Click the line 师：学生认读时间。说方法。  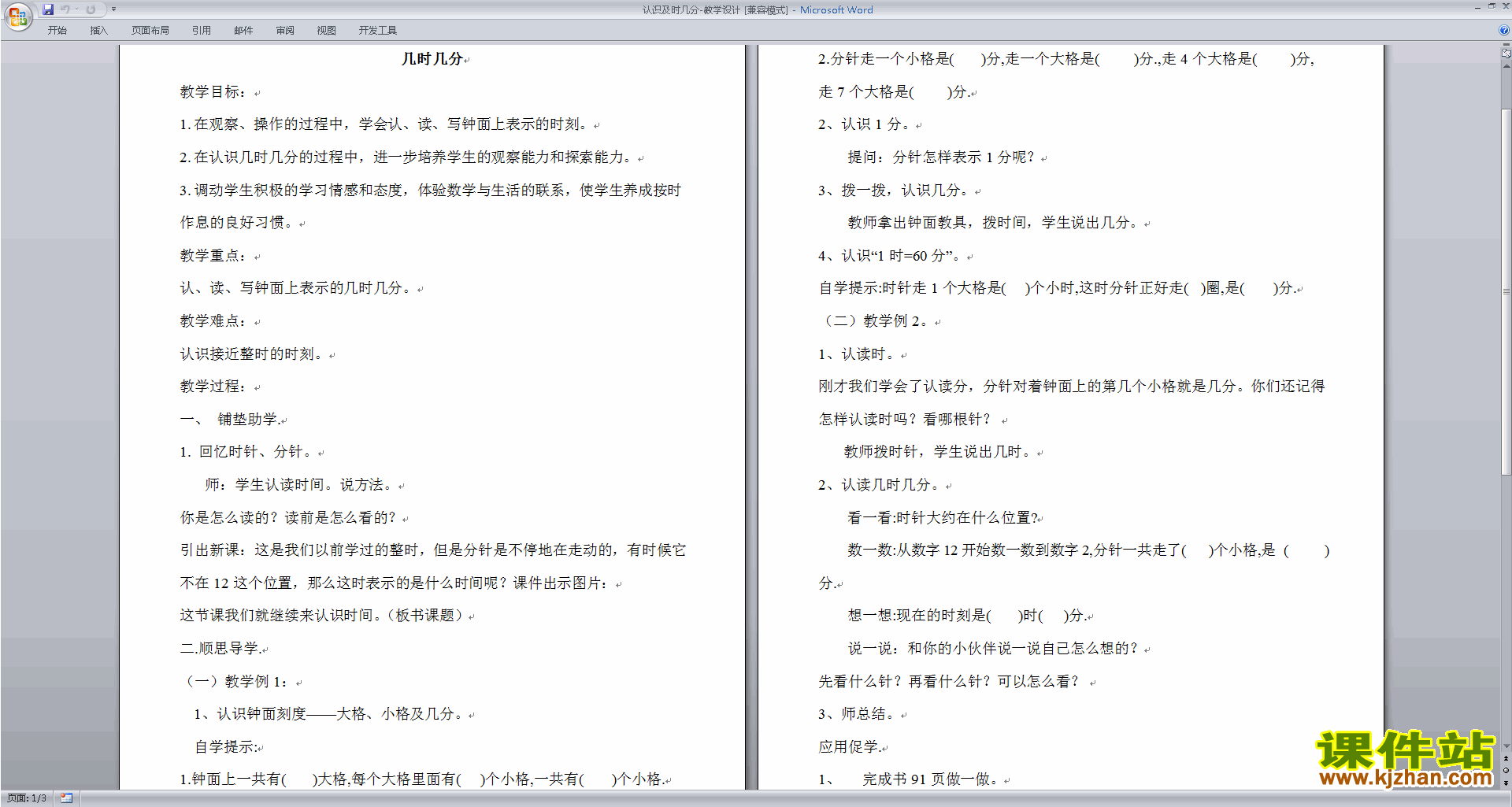302,485
